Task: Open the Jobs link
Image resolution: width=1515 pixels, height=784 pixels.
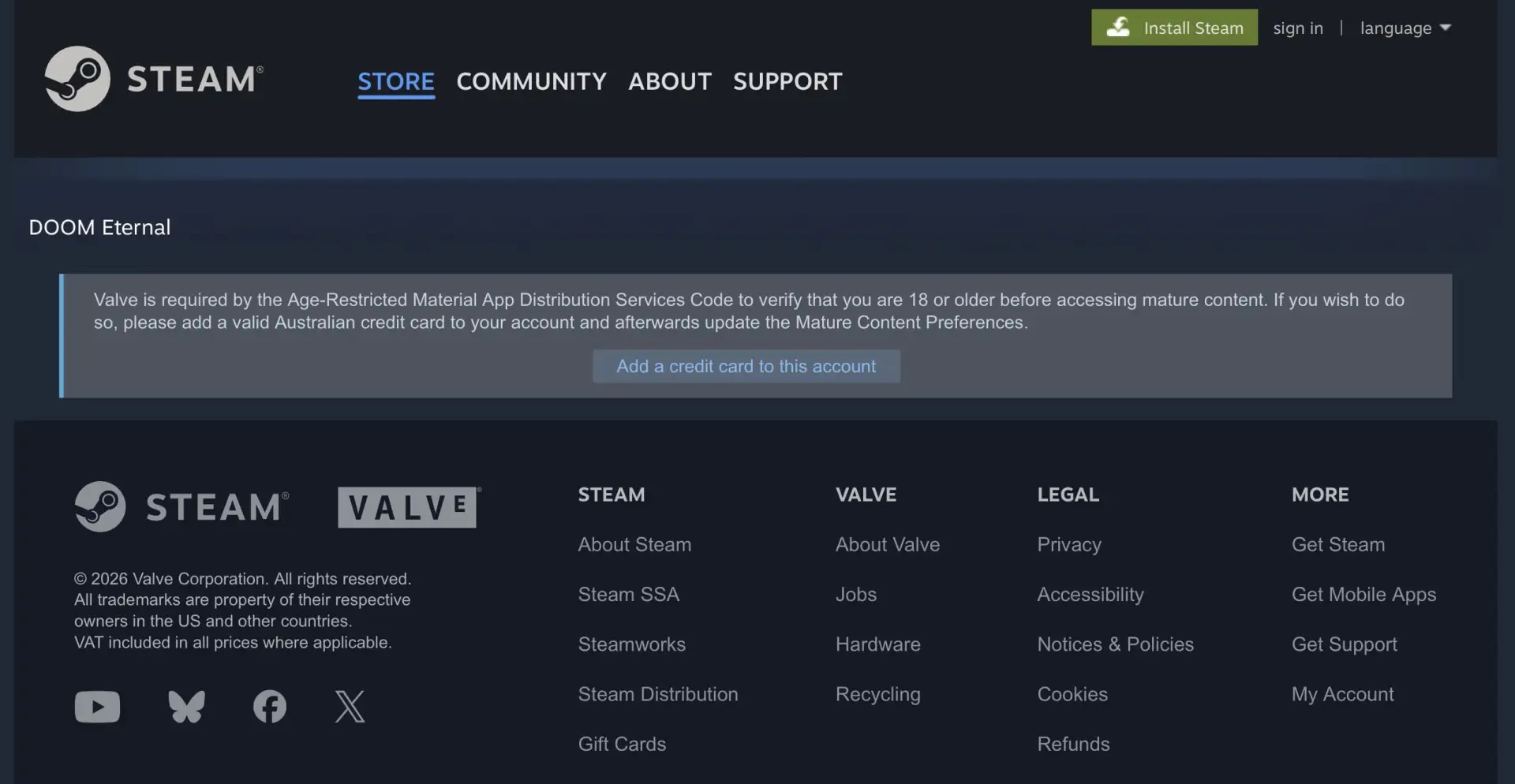Action: tap(856, 594)
